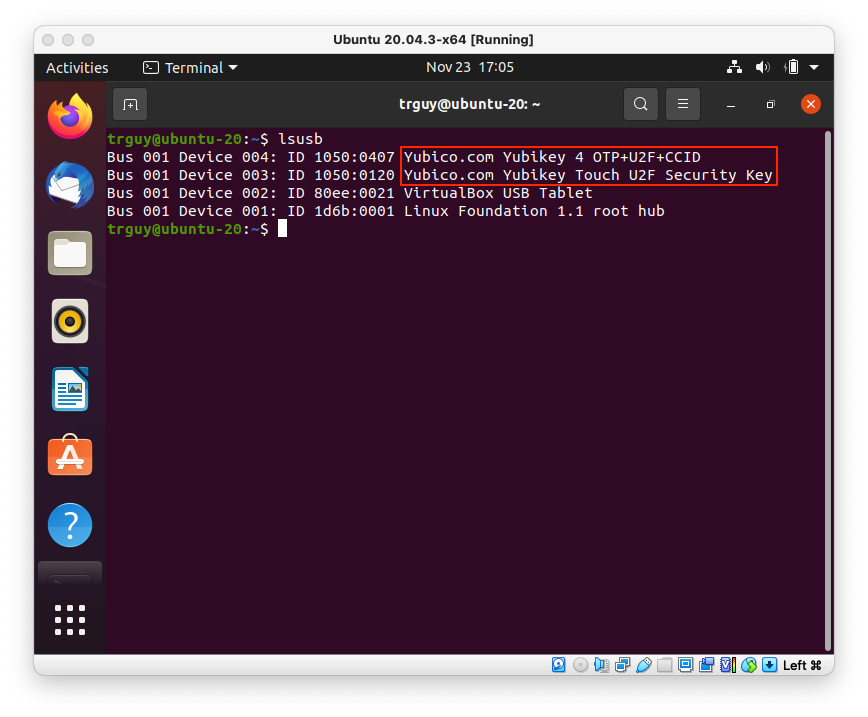This screenshot has height=717, width=868.
Task: Open the Help icon in the dock
Action: point(70,525)
